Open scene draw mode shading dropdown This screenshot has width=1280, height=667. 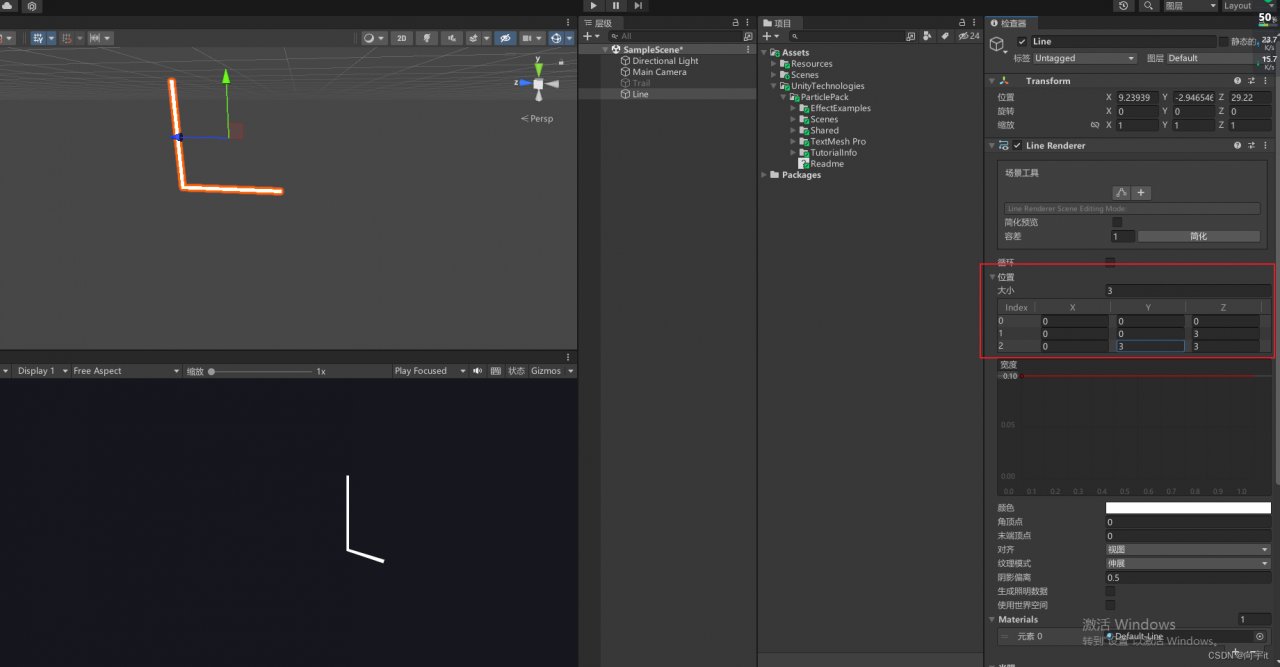pyautogui.click(x=373, y=38)
